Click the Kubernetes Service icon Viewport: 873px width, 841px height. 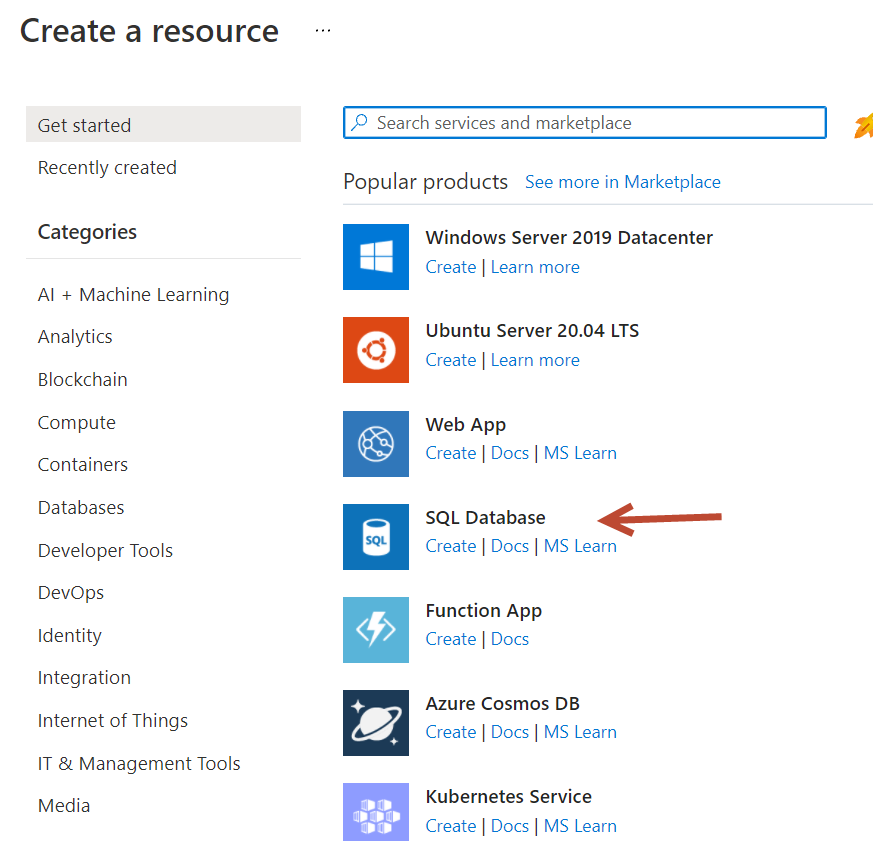[376, 812]
